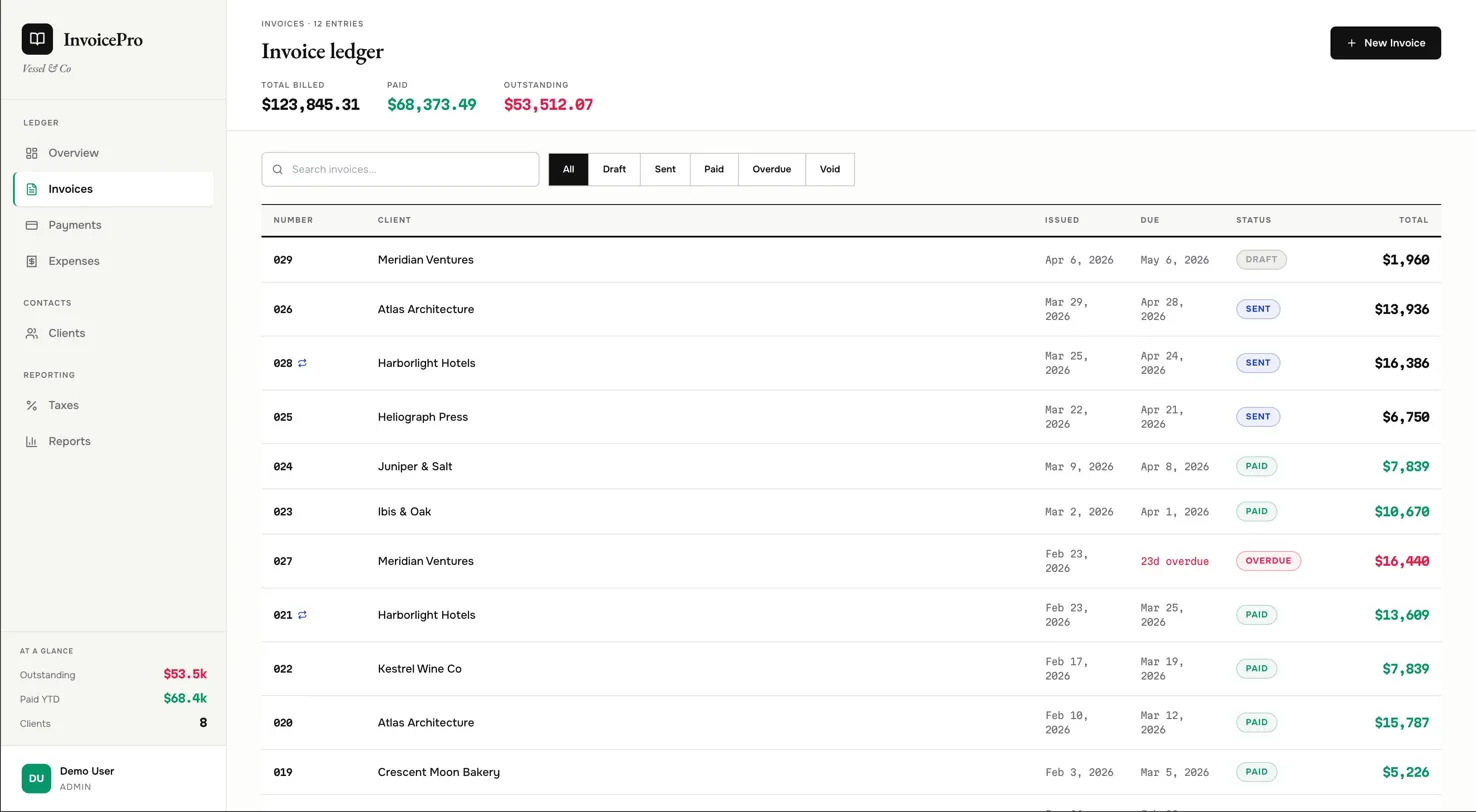Screen dimensions: 1476x812
Task: Open the Demo User account menu
Action: click(x=113, y=778)
